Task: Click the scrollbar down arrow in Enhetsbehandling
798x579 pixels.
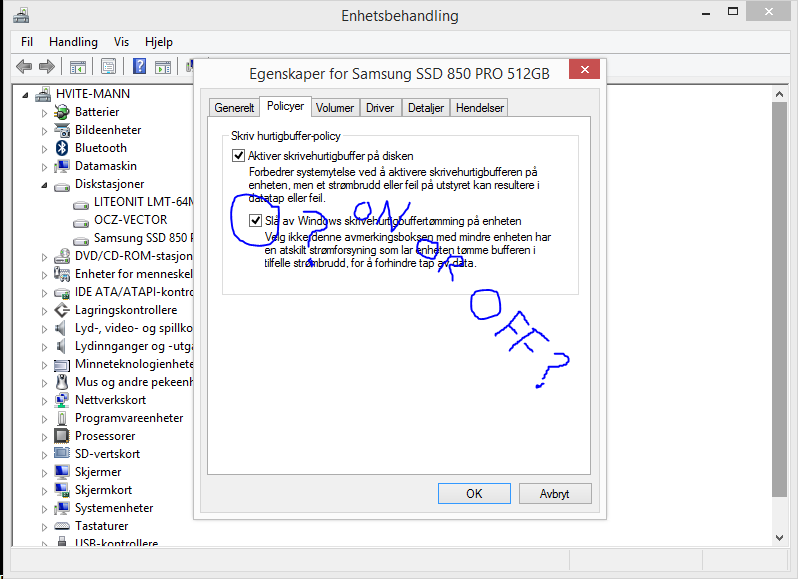Action: [779, 537]
